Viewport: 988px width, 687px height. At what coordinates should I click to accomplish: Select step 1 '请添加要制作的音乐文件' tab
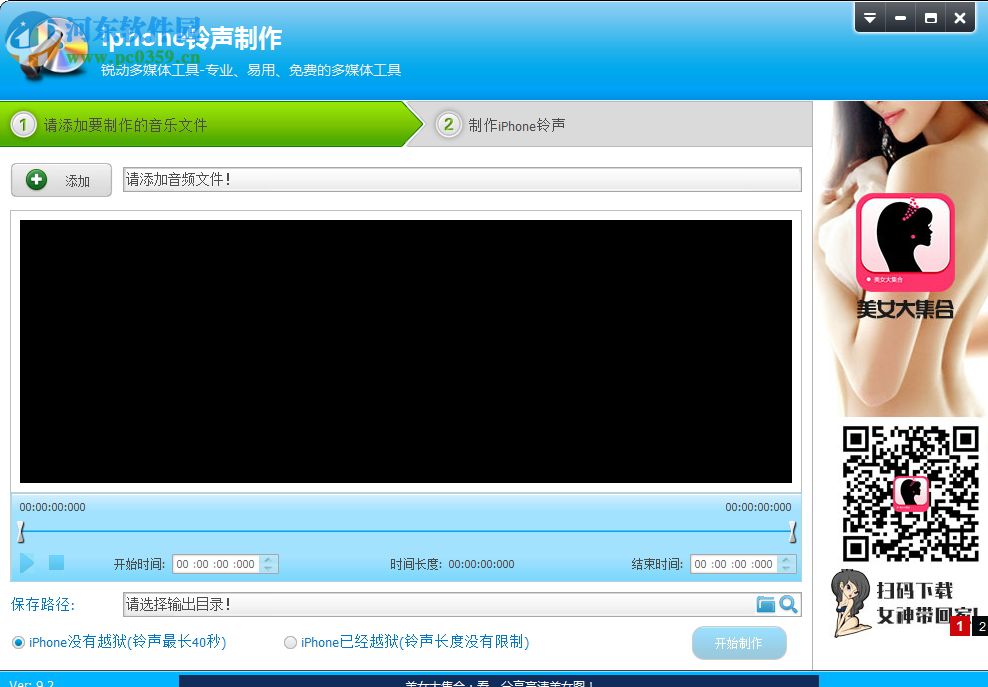[x=150, y=124]
